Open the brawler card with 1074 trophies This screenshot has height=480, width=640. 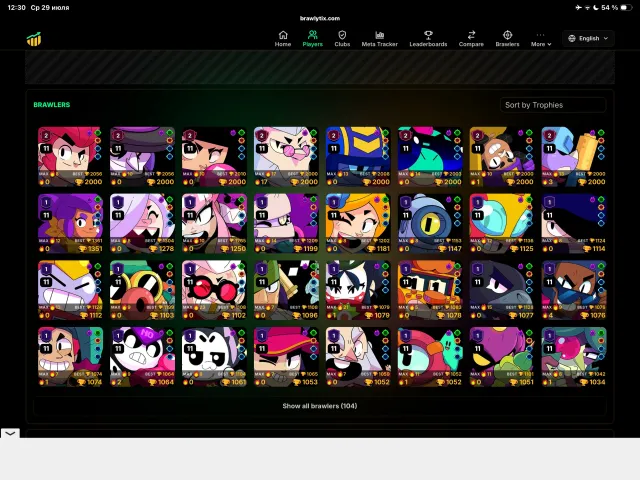[x=70, y=357]
